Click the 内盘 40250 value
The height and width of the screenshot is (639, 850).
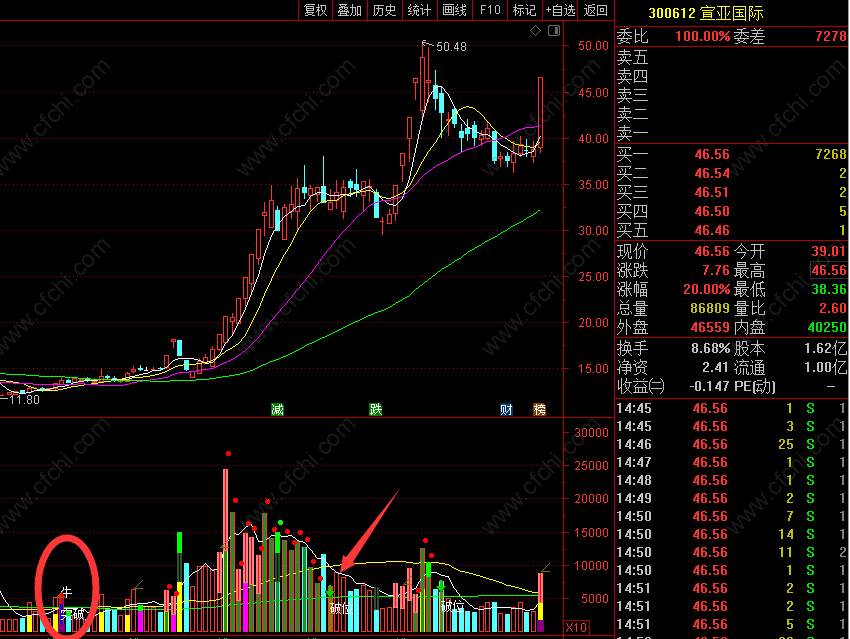pyautogui.click(x=827, y=327)
